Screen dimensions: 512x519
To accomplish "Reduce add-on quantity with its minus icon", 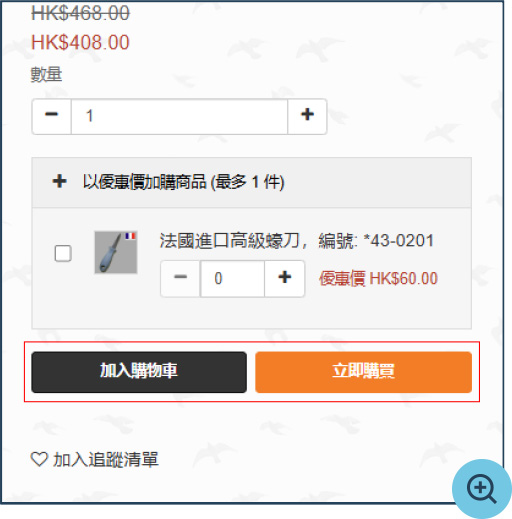I will 180,278.
